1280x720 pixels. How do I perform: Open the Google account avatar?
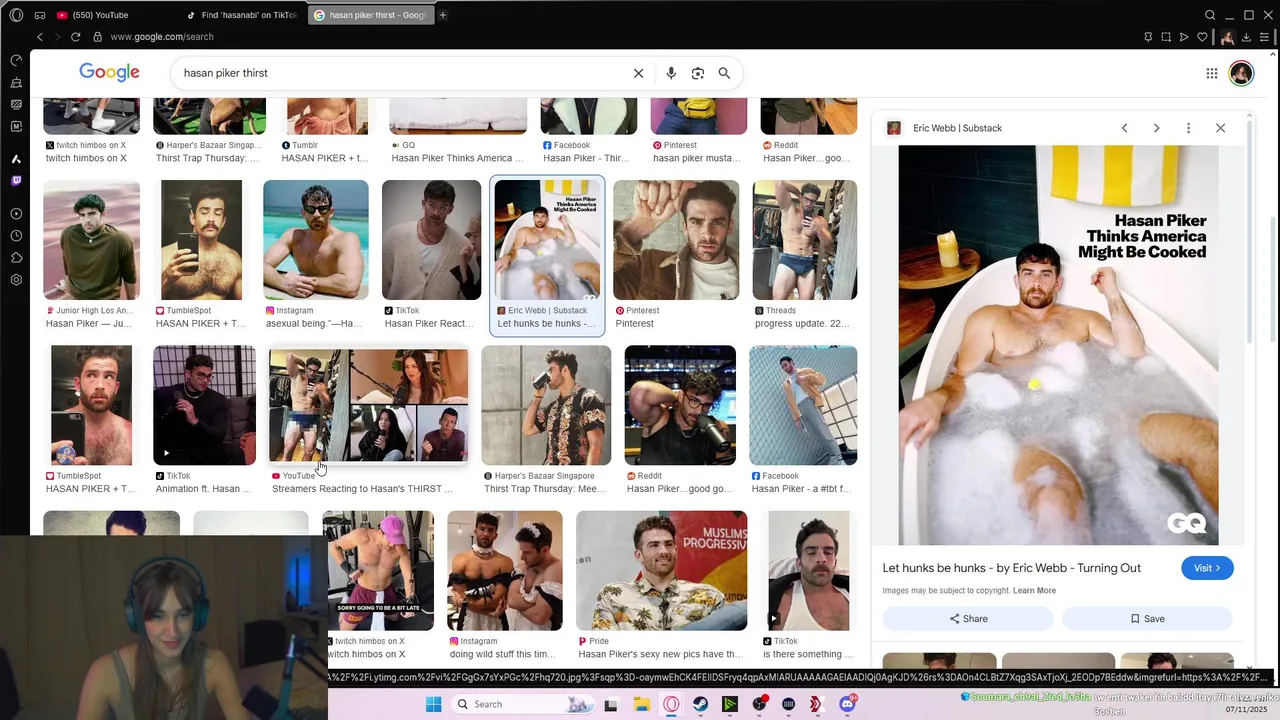[1241, 73]
